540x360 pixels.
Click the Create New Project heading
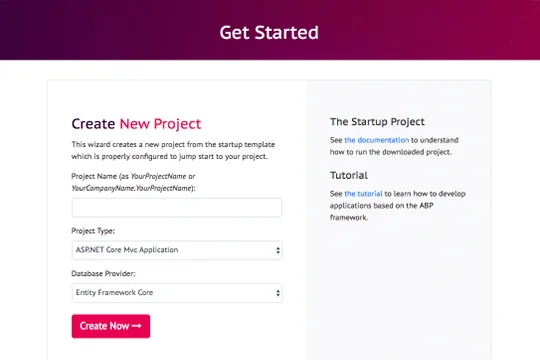[136, 124]
